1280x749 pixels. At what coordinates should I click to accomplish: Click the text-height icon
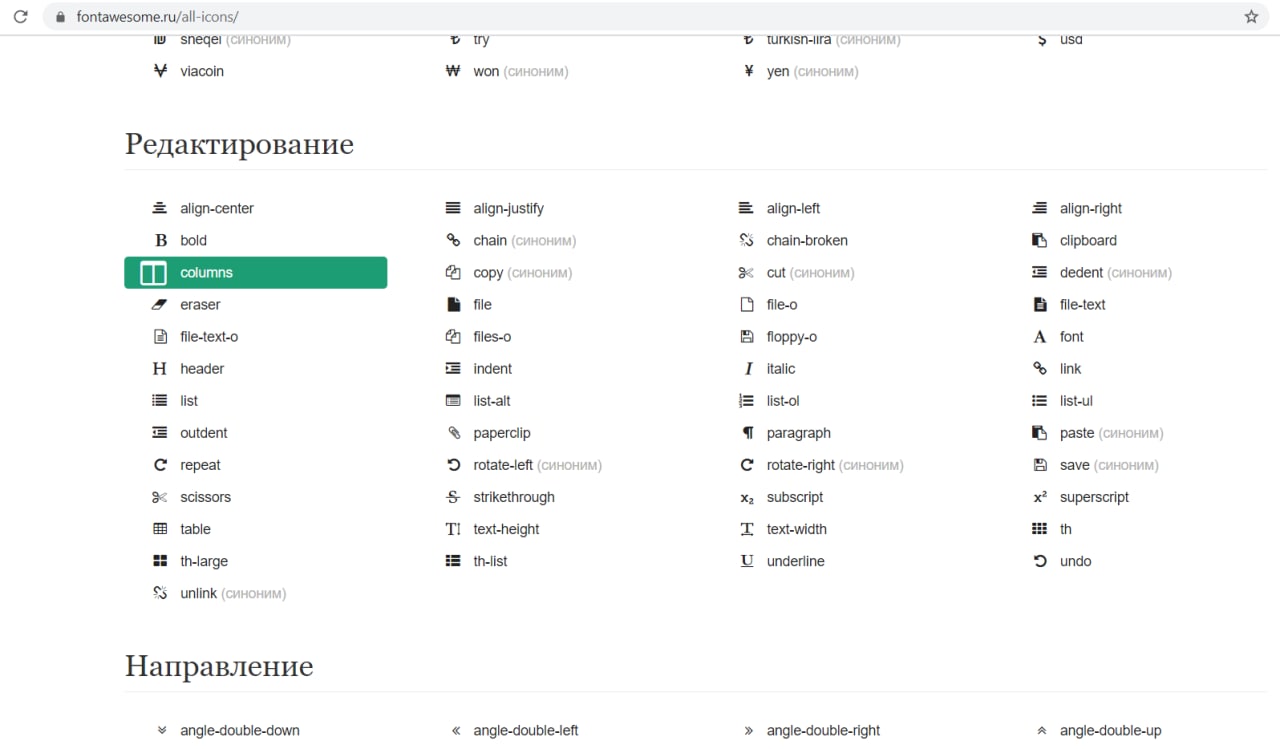coord(453,529)
